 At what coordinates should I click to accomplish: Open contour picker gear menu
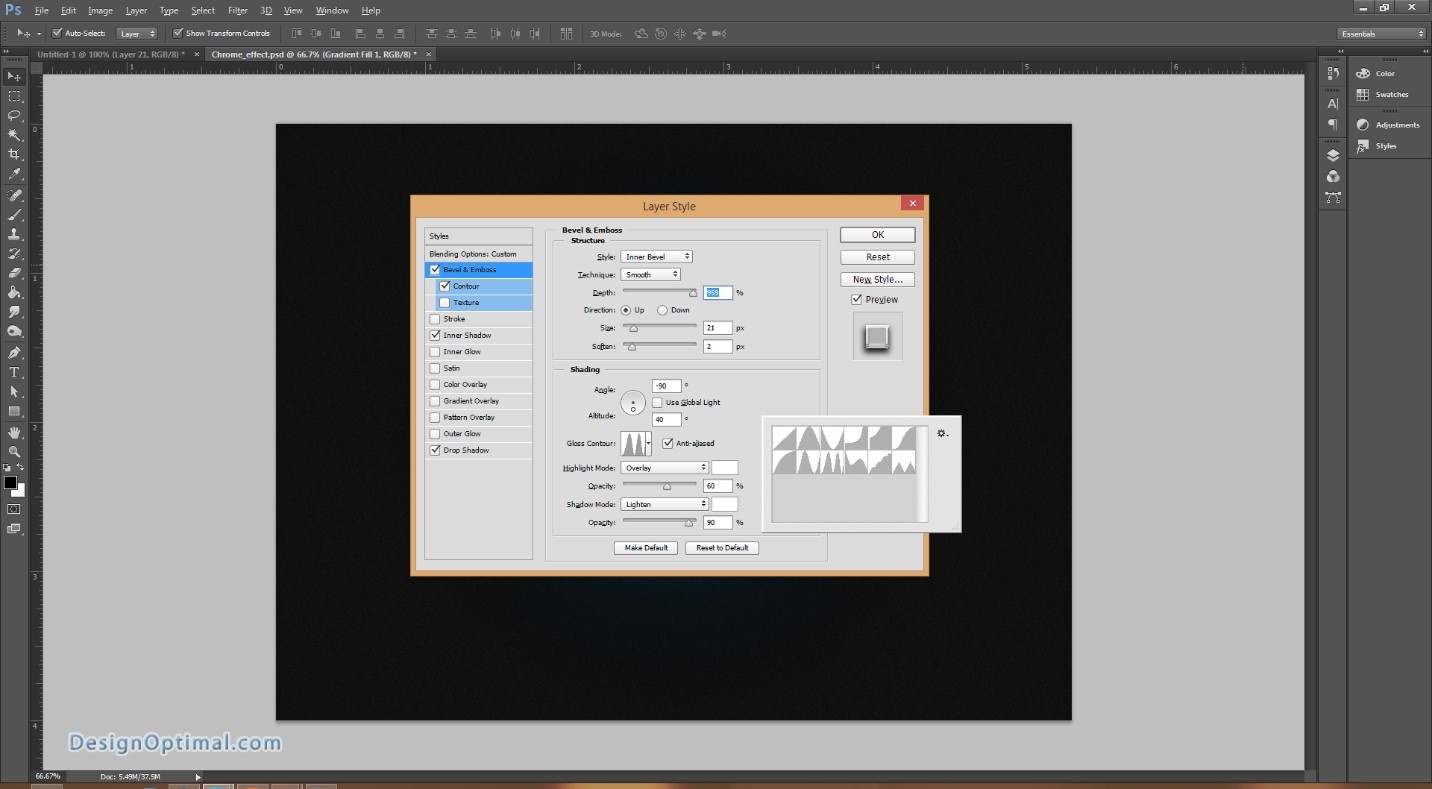click(x=942, y=433)
